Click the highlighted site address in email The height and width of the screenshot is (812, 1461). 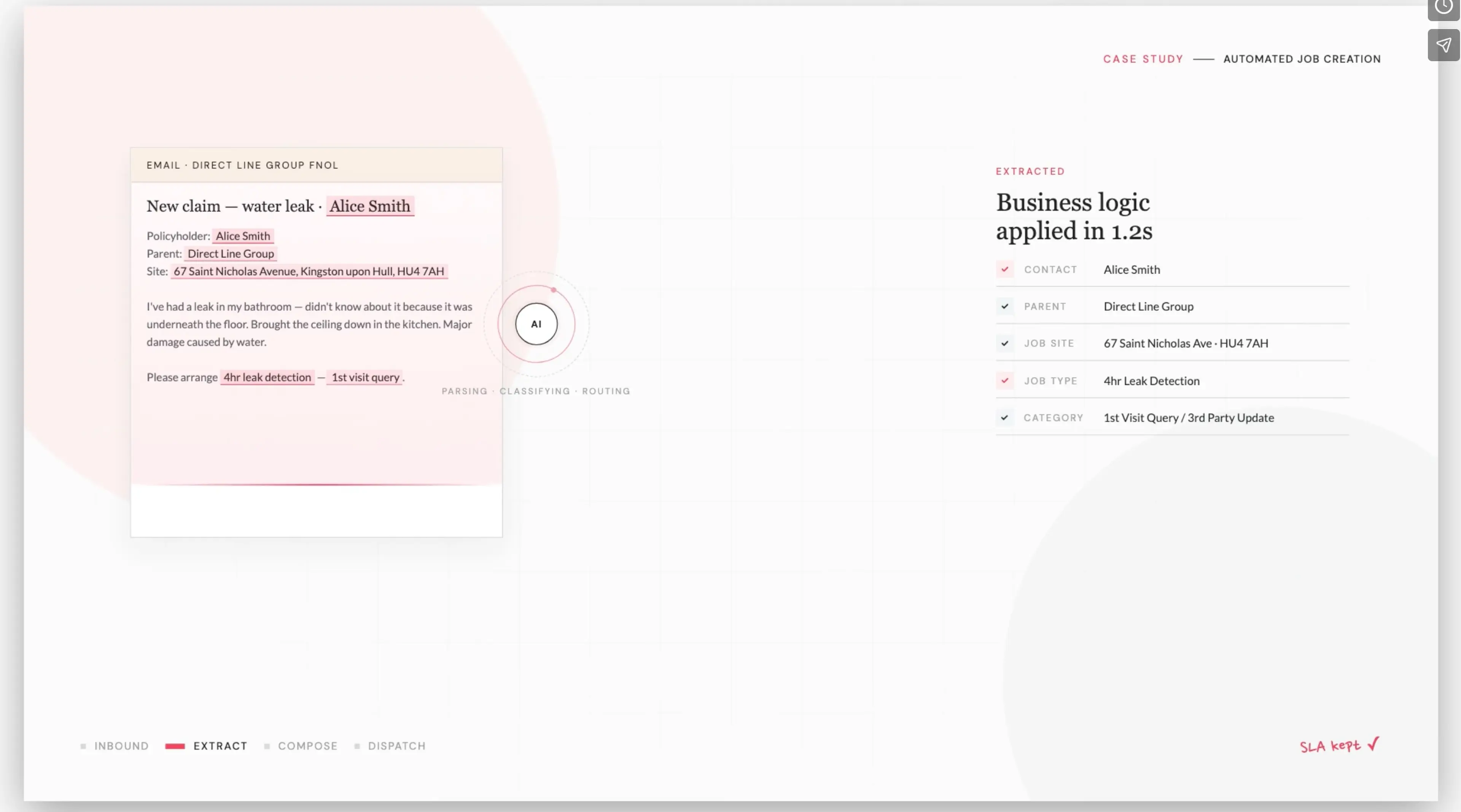309,271
